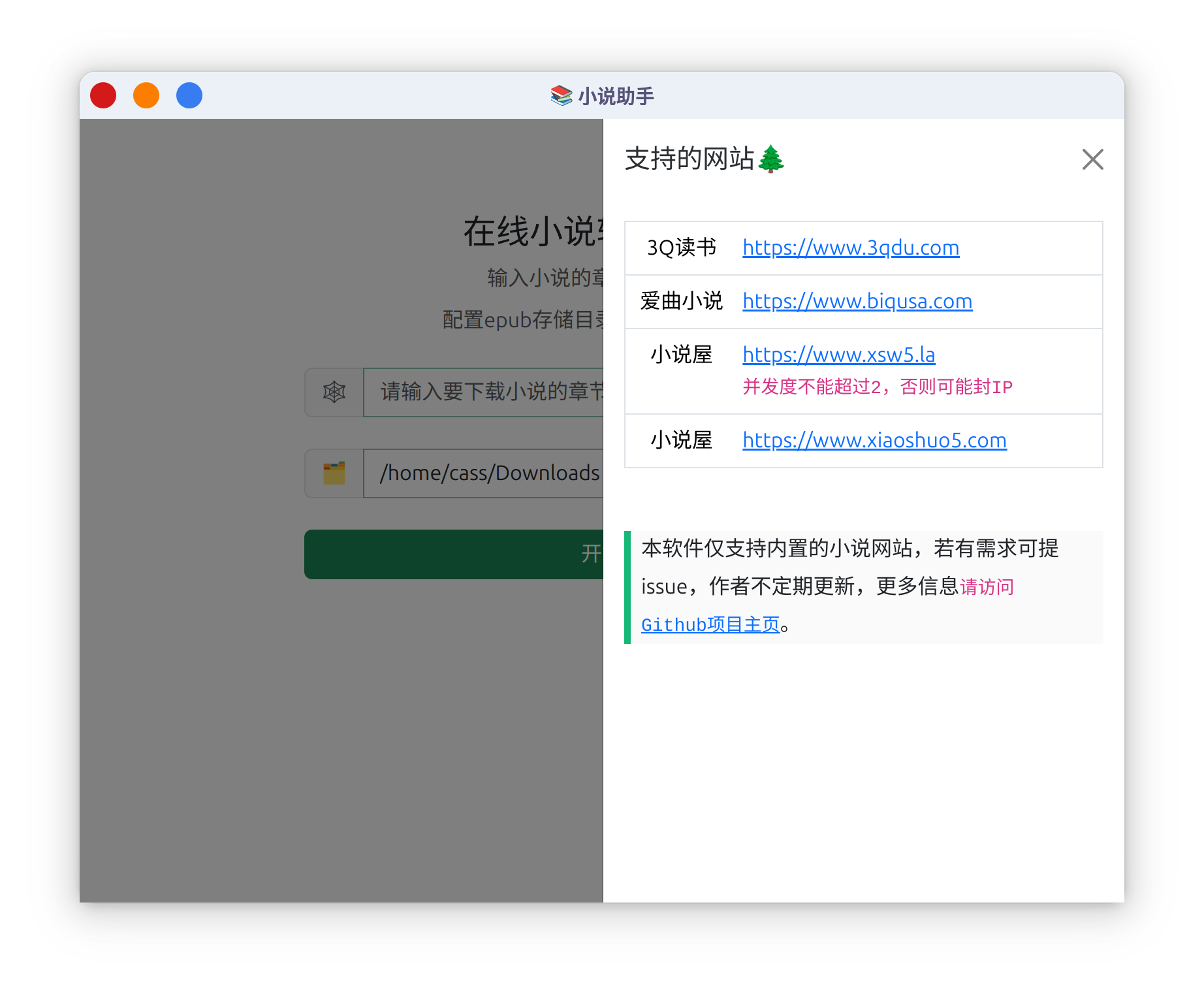Viewport: 1204px width, 990px height.
Task: Open the 爱曲小说 link www.biqusa.com
Action: [x=857, y=301]
